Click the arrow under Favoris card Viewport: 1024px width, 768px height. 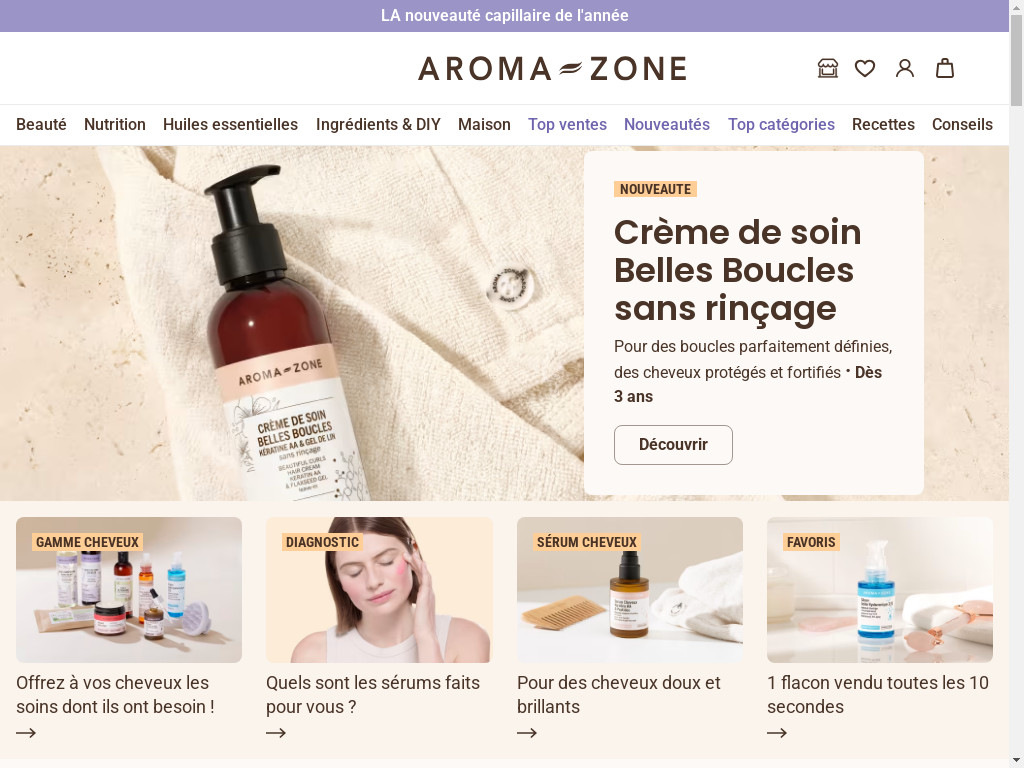pos(776,733)
